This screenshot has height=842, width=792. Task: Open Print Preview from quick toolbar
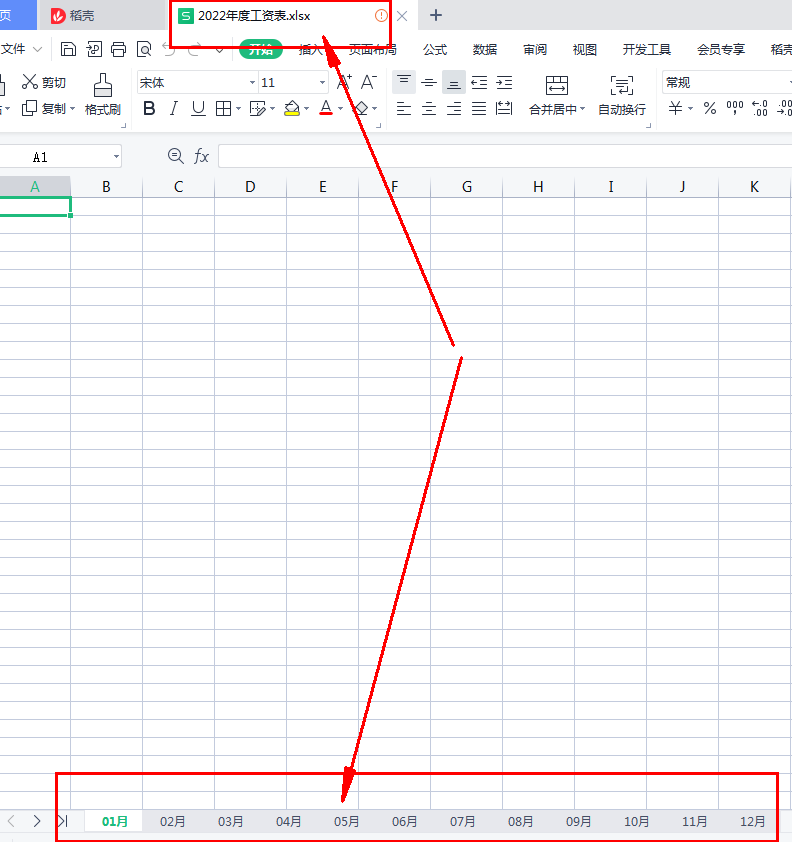144,49
